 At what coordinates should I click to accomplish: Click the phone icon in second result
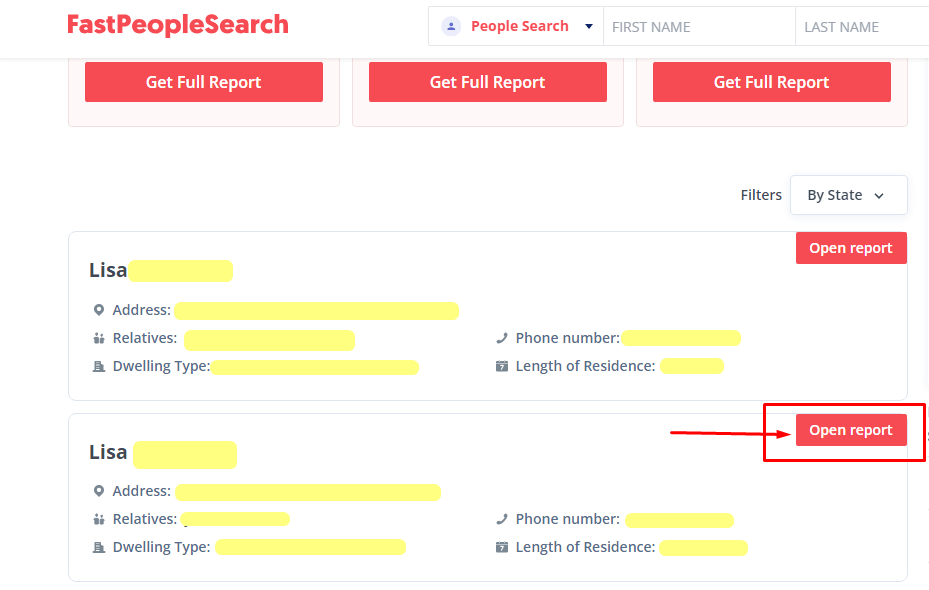(502, 519)
